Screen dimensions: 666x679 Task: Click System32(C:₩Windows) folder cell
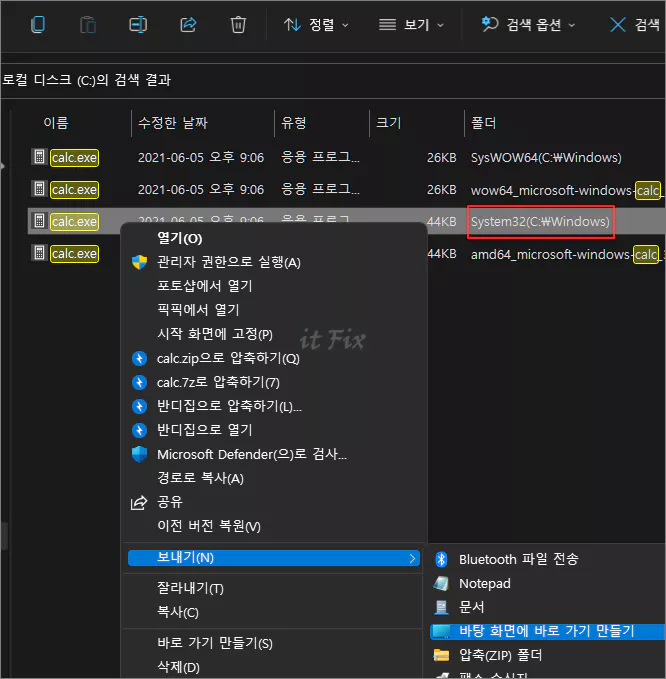[540, 222]
